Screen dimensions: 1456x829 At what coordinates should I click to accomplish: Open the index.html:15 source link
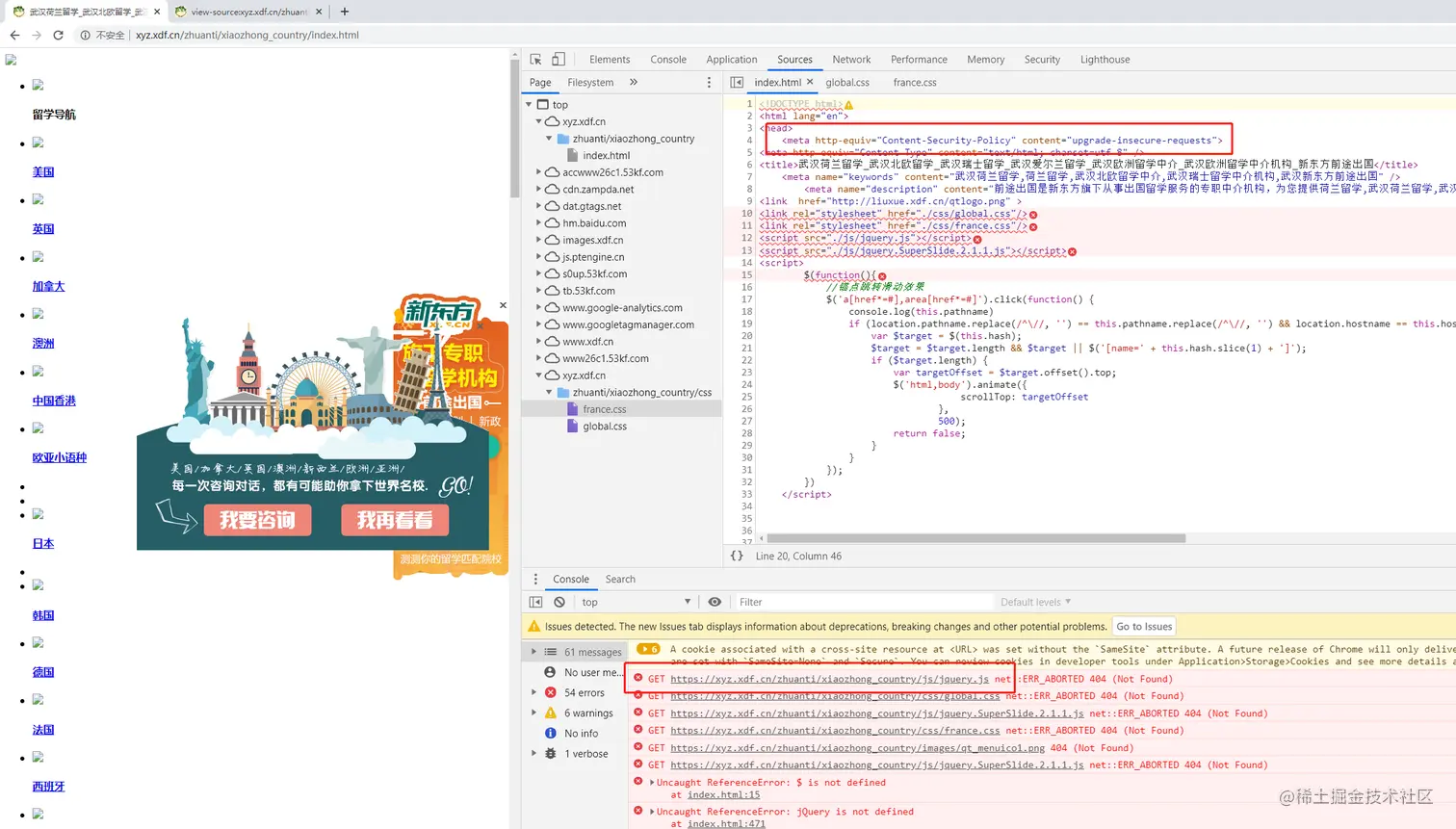point(723,794)
